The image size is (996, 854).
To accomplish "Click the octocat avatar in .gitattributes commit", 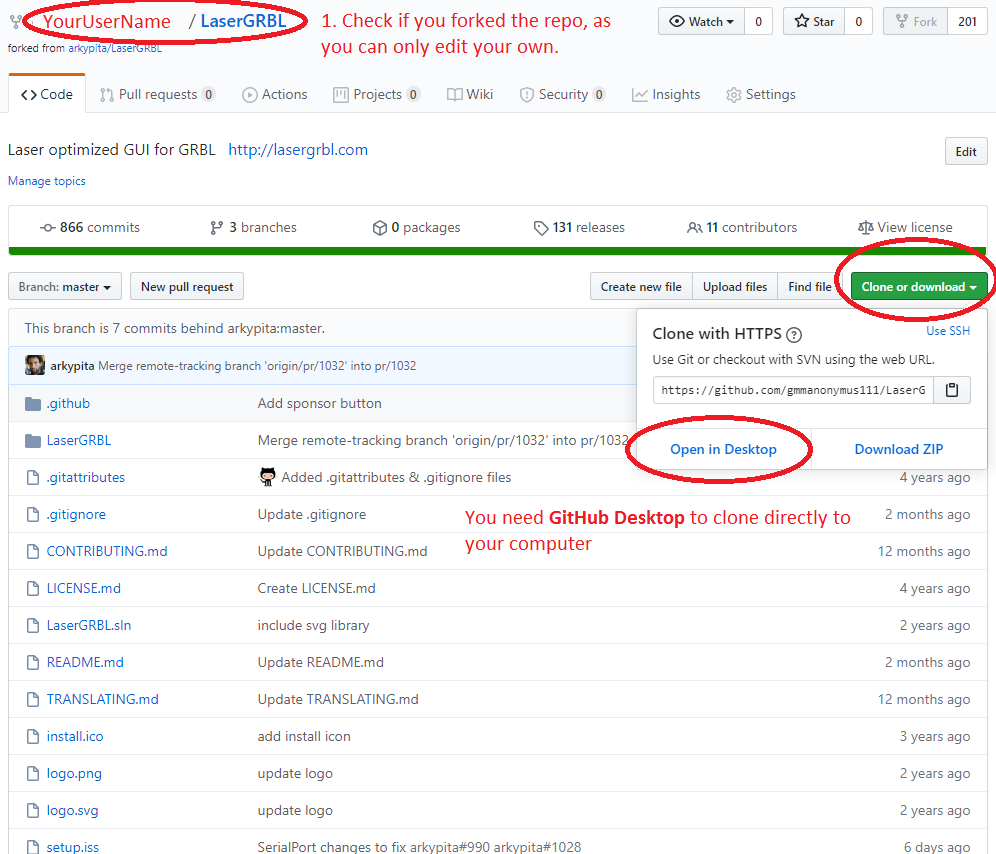I will point(268,477).
